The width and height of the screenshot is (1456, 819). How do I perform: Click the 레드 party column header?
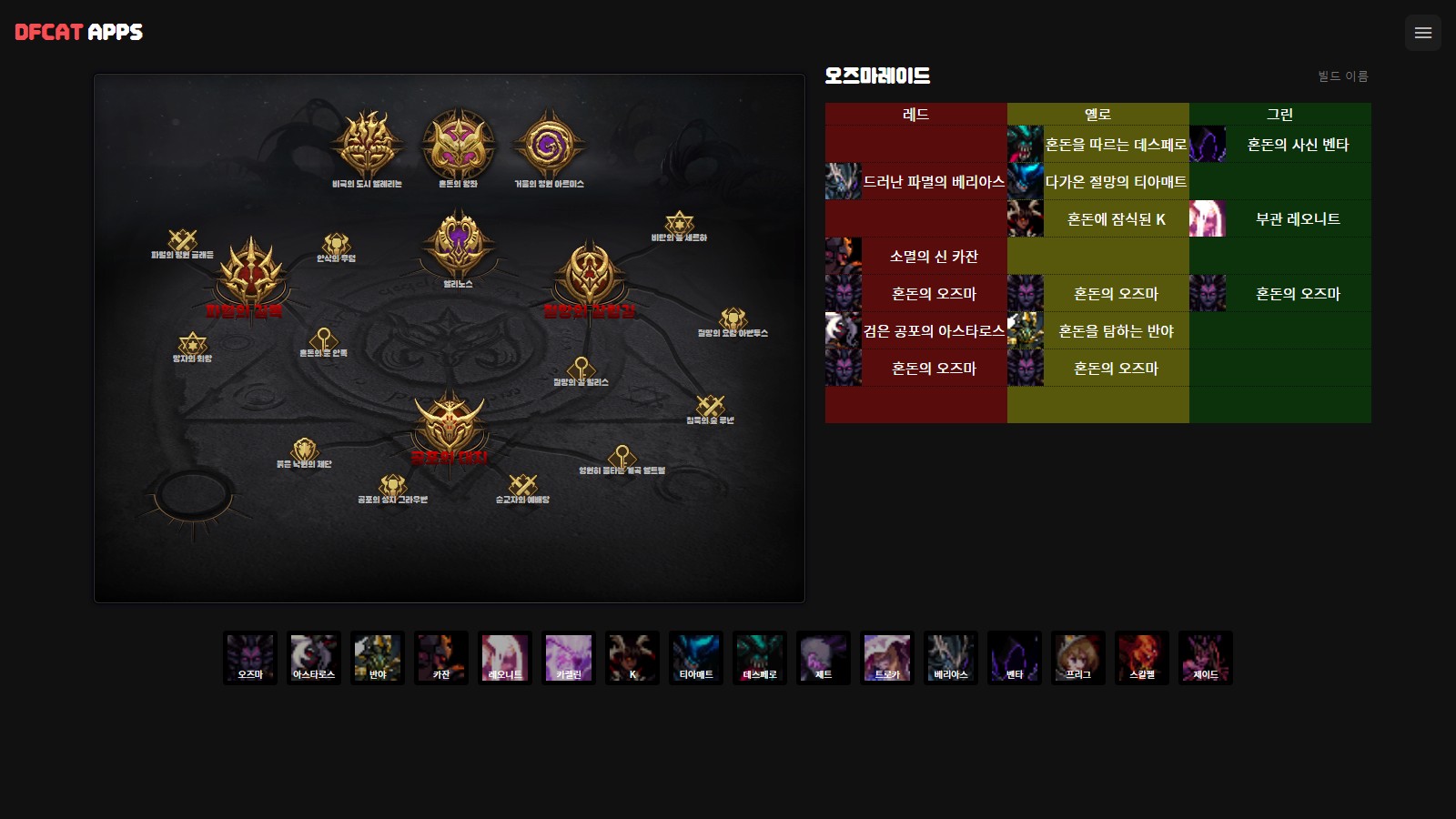(x=916, y=114)
